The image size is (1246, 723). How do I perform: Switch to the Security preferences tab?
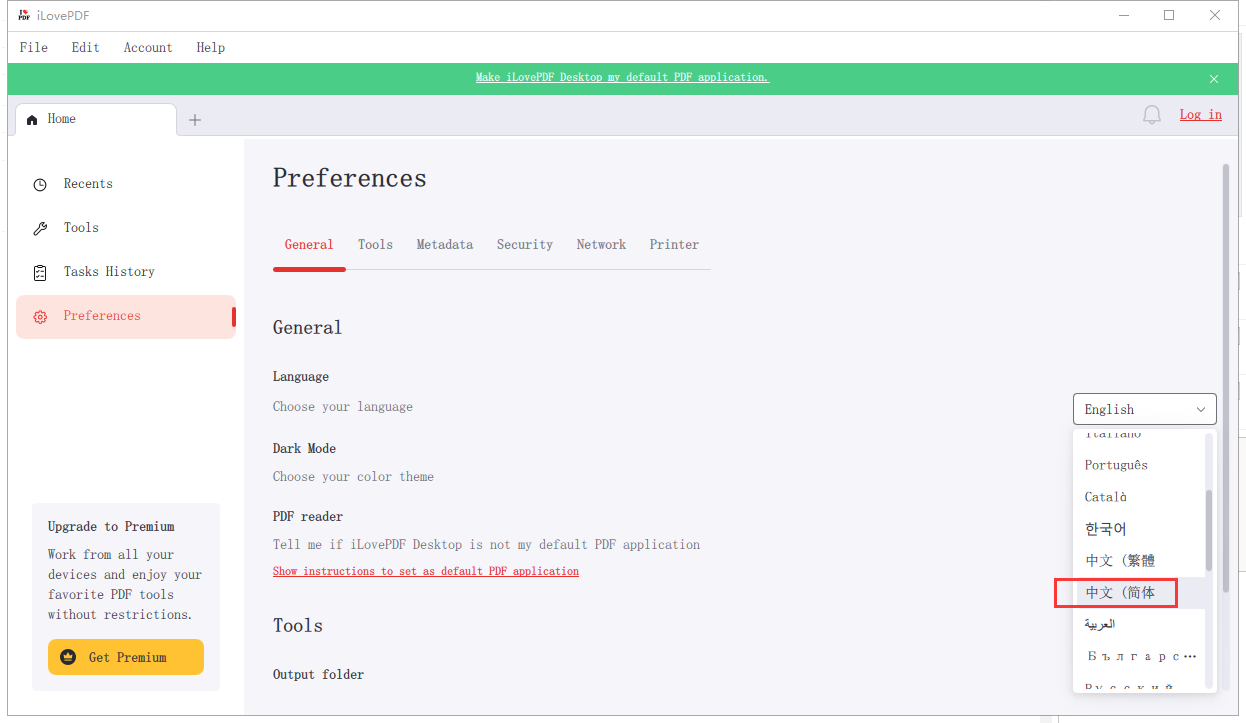[x=525, y=245]
